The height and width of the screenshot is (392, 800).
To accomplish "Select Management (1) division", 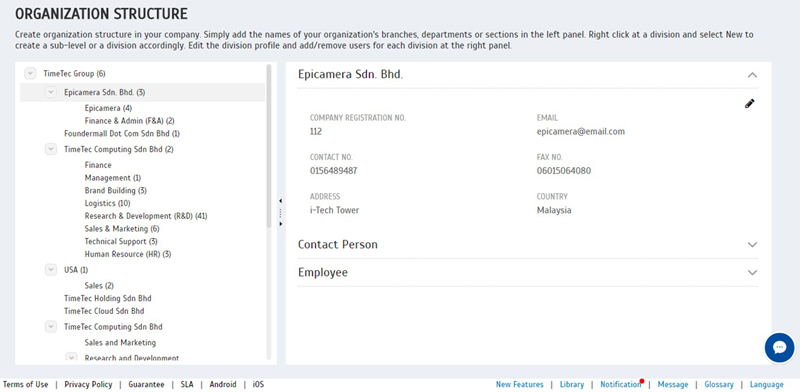I will coord(113,178).
